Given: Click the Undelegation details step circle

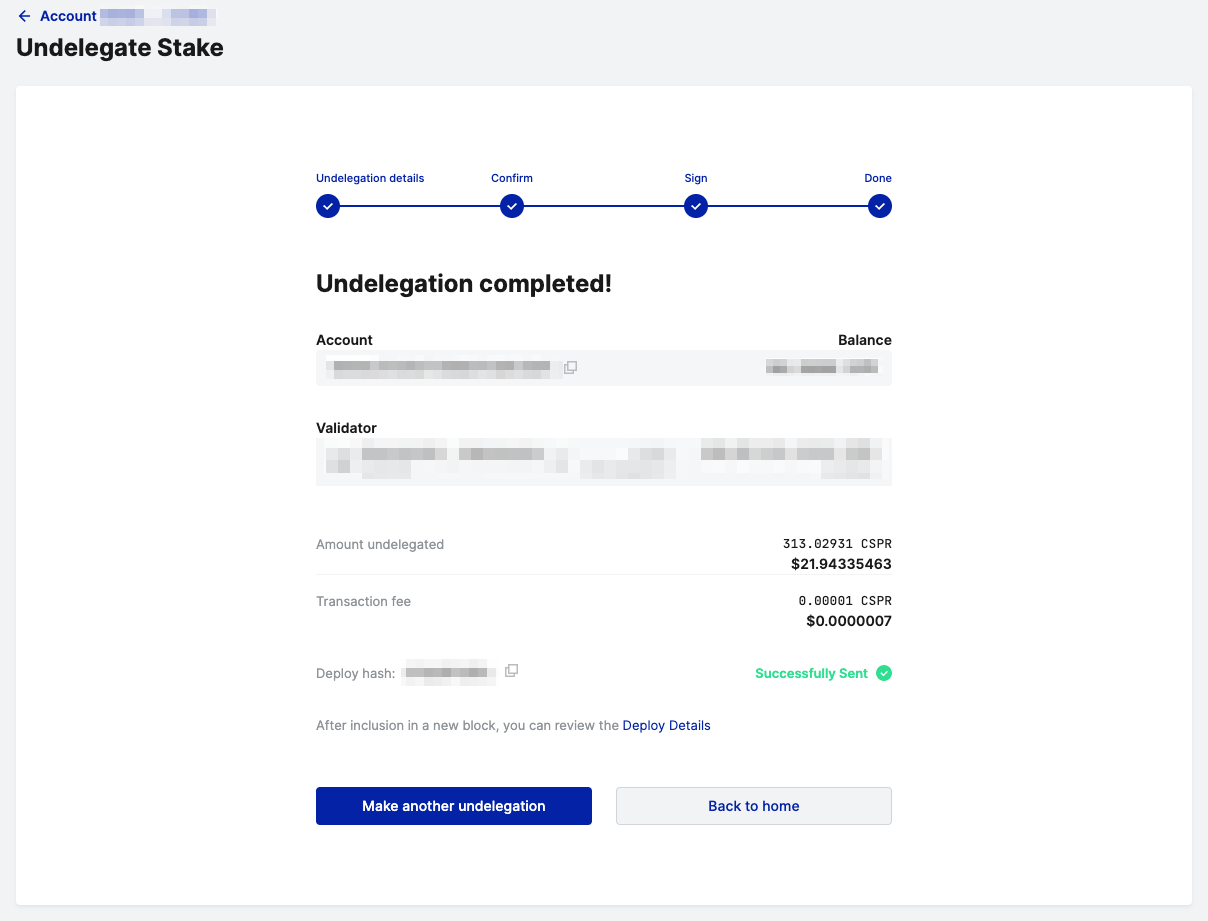Looking at the screenshot, I should click(x=328, y=206).
